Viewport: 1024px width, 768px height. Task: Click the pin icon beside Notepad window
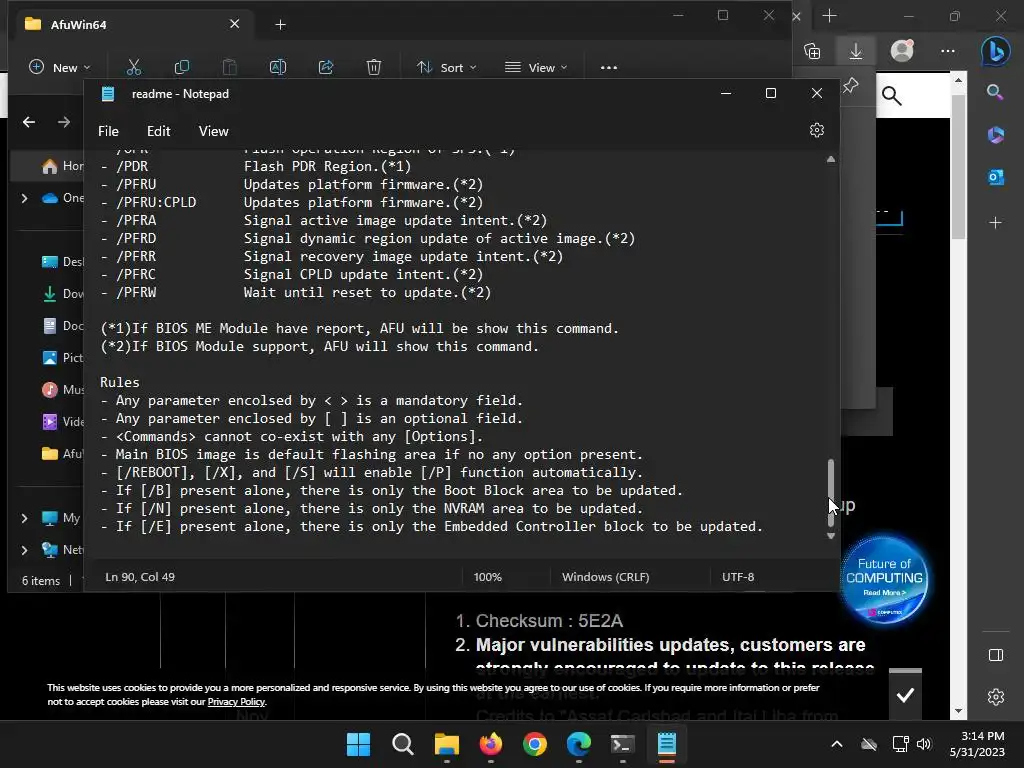(x=850, y=86)
